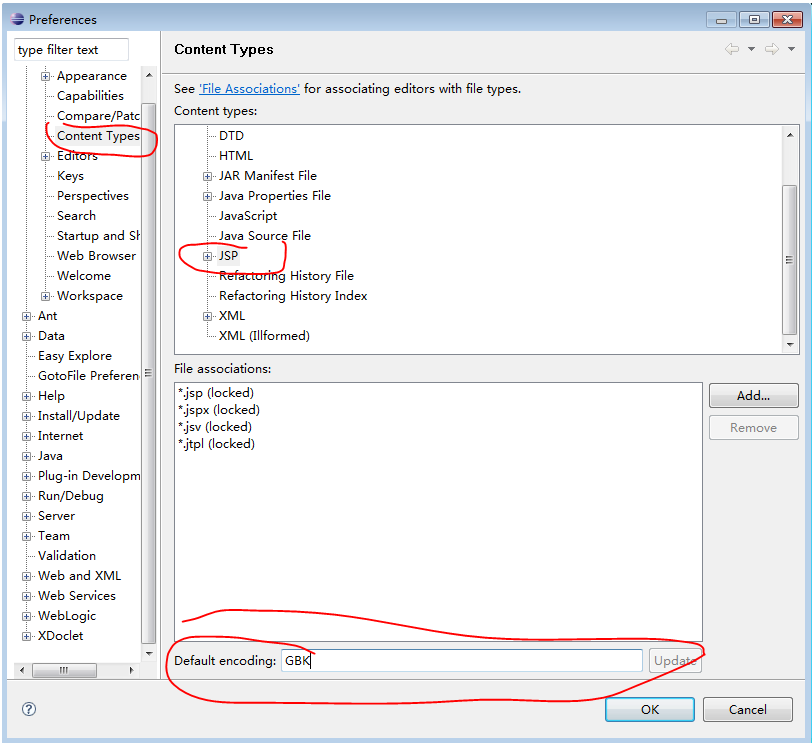The image size is (812, 743).
Task: Expand the XML content type node
Action: (208, 316)
